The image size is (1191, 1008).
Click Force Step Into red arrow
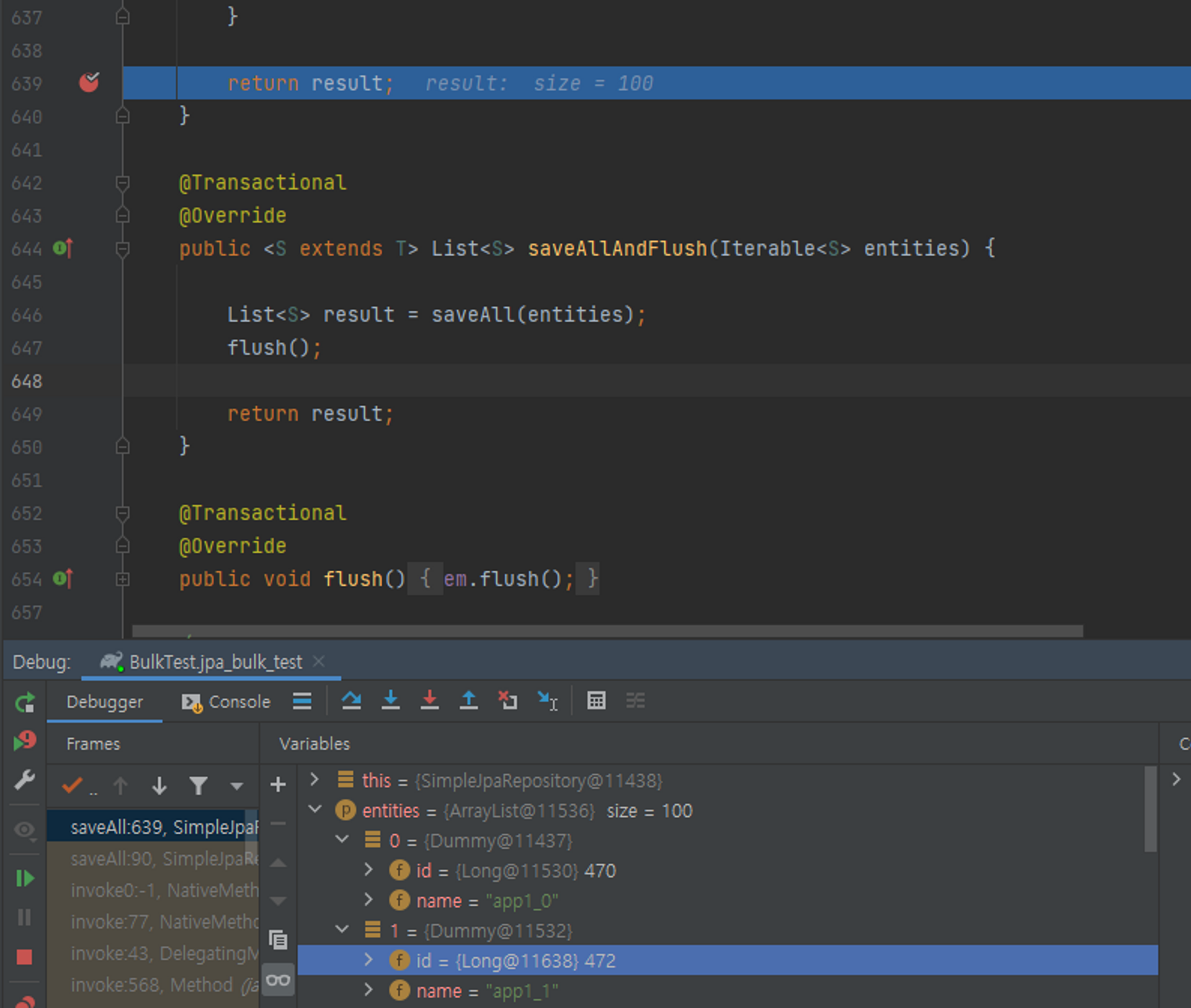tap(429, 701)
